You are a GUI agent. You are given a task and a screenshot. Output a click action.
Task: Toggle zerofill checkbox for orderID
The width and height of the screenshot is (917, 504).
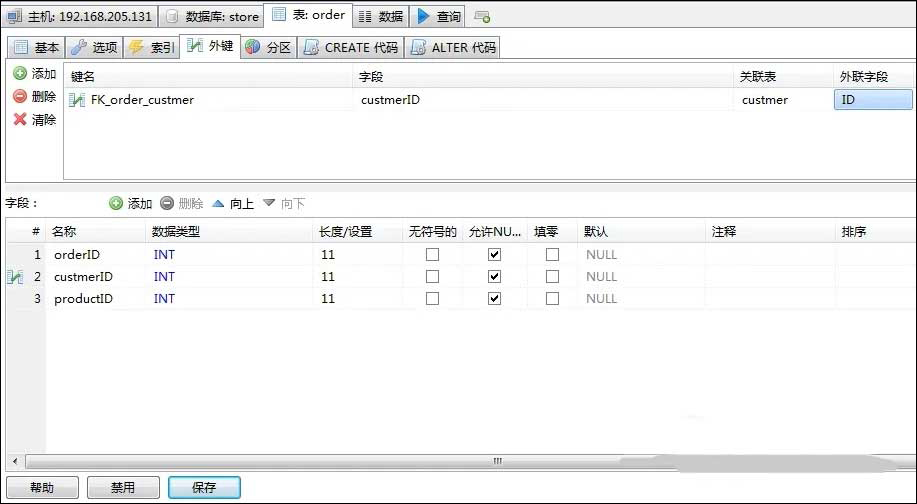coord(552,254)
